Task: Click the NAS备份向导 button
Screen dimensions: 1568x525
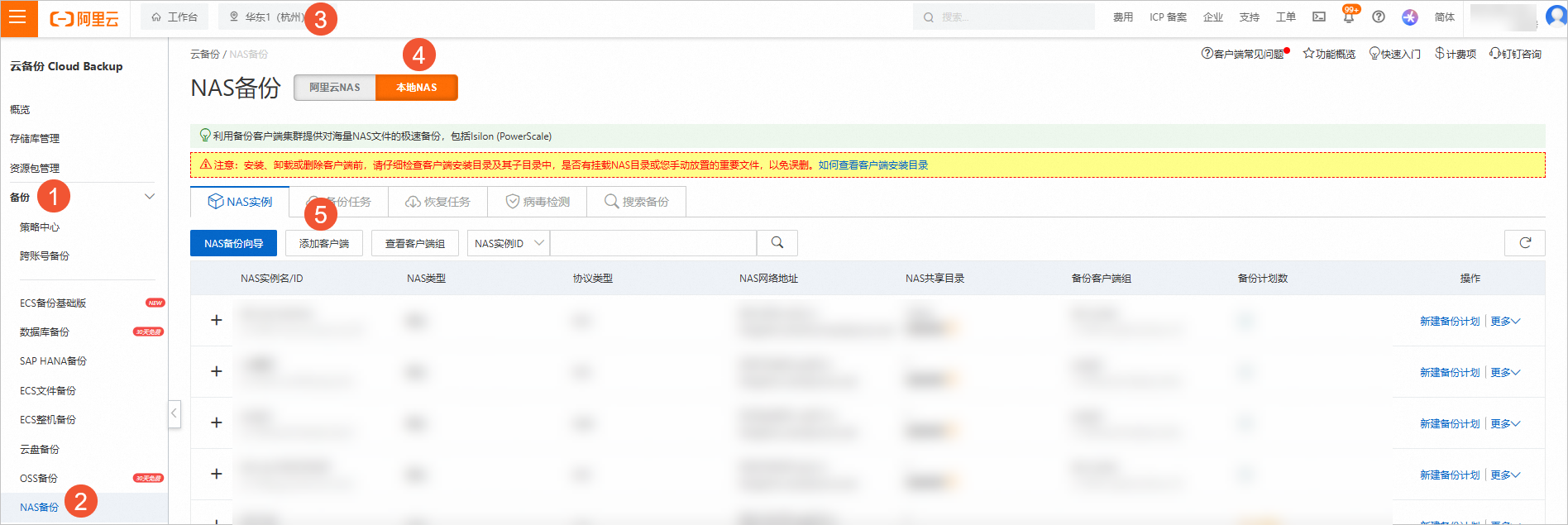Action: (x=234, y=243)
